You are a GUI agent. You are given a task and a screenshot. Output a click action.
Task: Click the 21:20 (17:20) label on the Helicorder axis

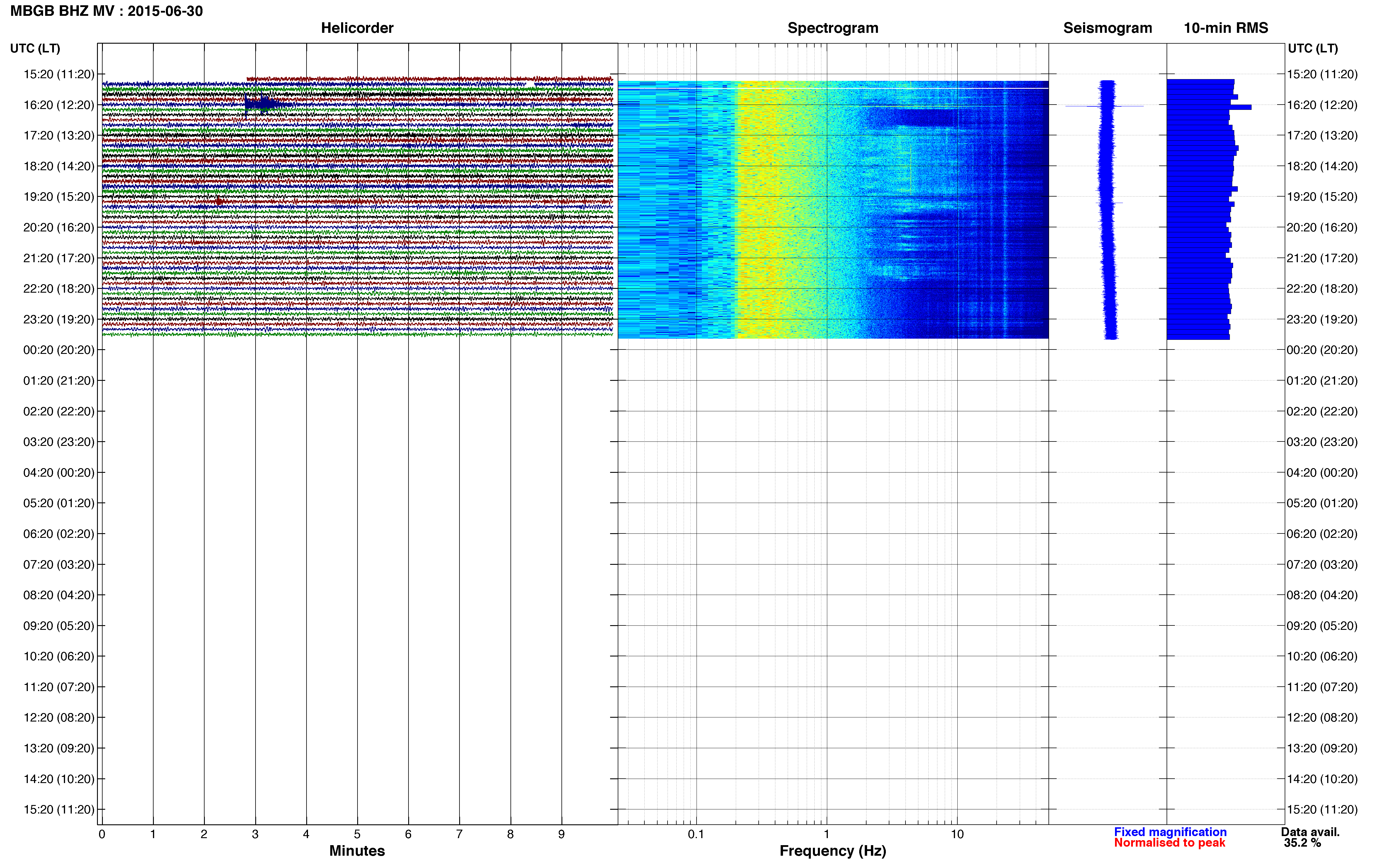[x=59, y=258]
